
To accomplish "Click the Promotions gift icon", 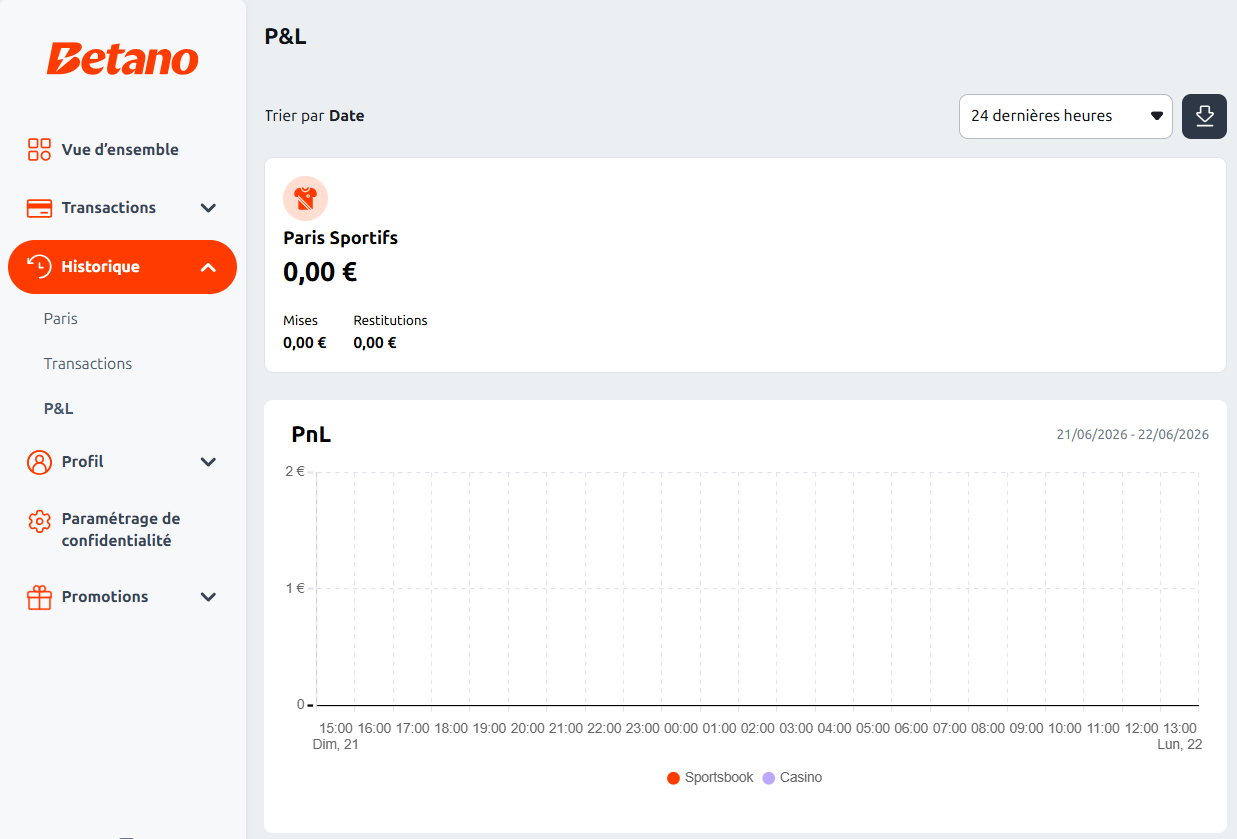I will (x=39, y=597).
